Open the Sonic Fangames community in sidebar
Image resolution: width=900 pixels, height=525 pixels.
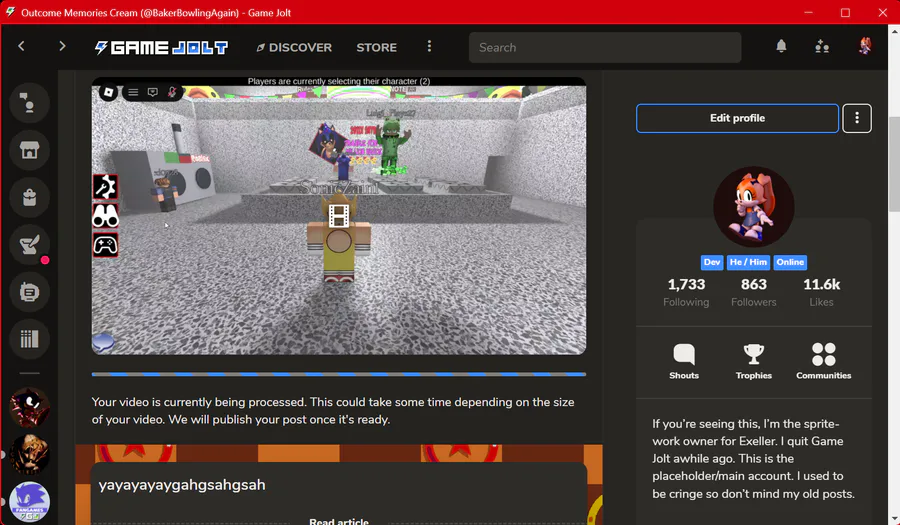[29, 502]
